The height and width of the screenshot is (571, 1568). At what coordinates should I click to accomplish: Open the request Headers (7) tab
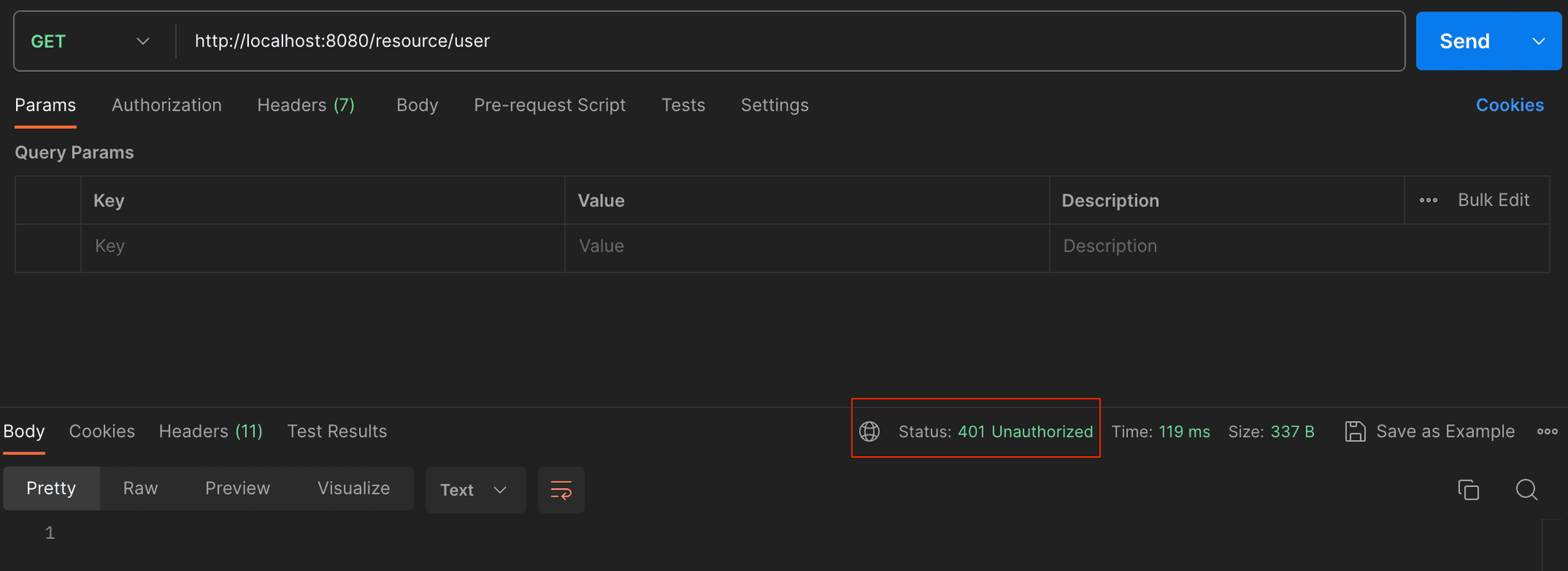coord(305,105)
